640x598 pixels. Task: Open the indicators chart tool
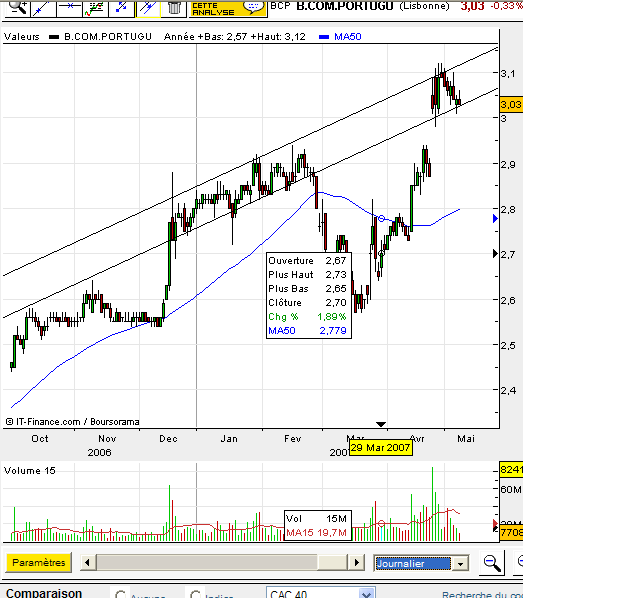(96, 8)
